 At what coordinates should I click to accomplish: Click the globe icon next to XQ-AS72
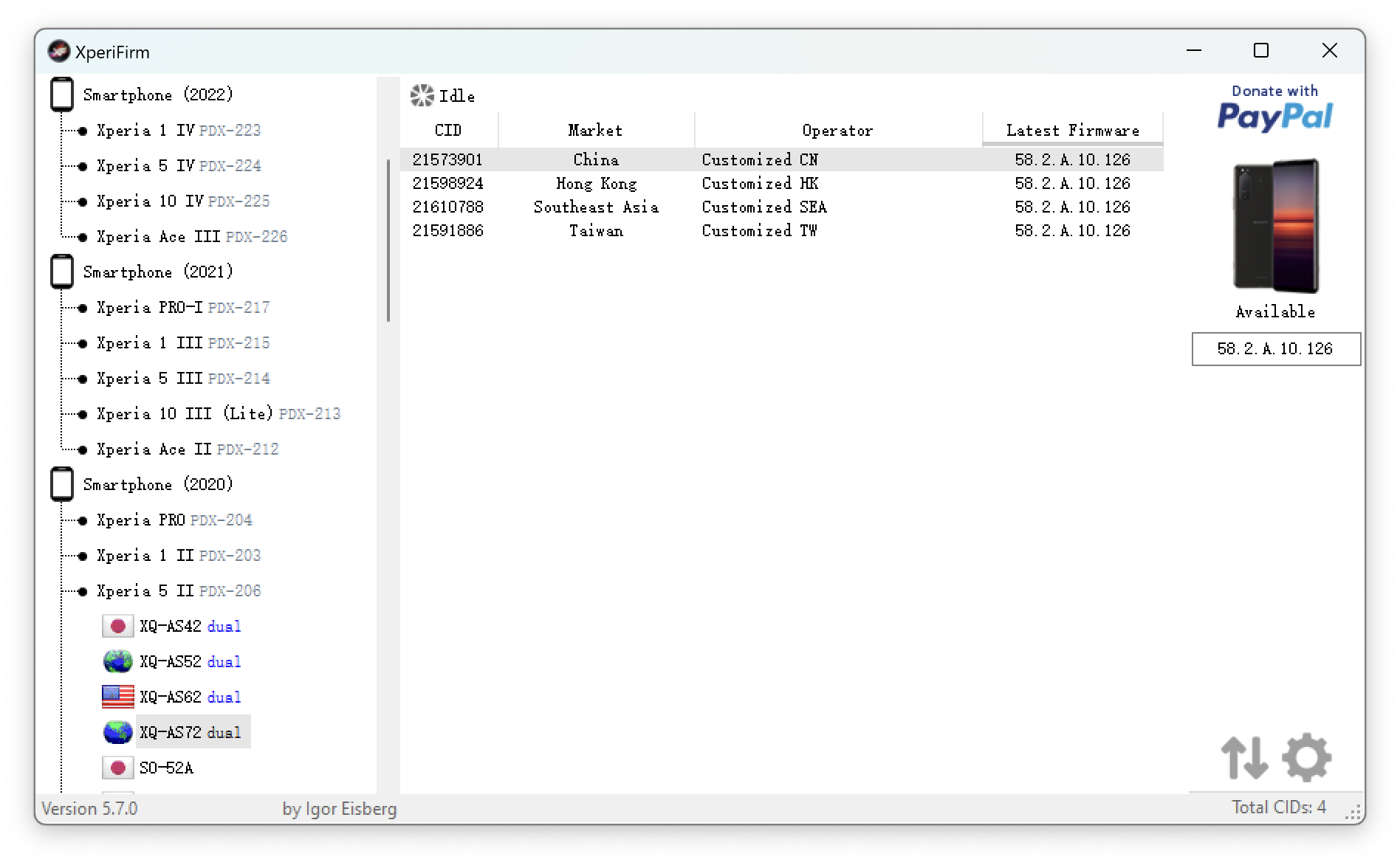[x=117, y=732]
